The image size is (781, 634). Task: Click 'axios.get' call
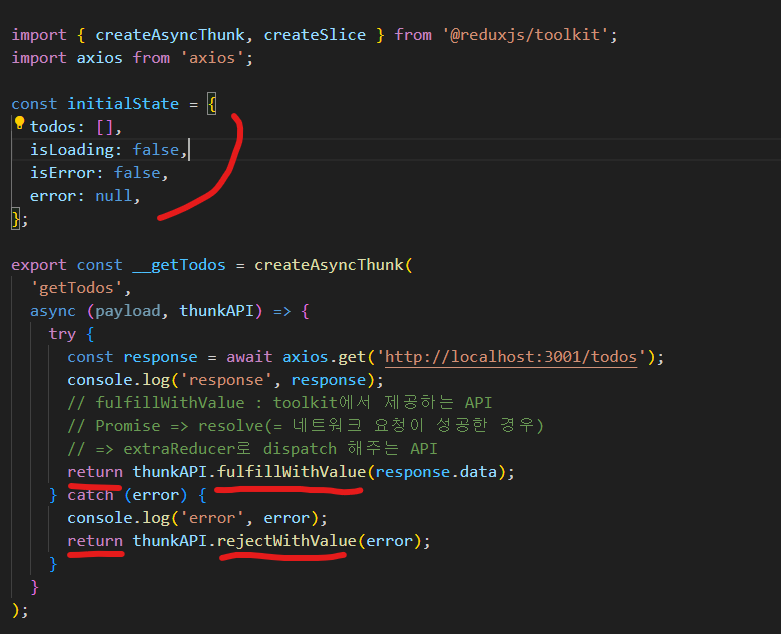[x=324, y=357]
